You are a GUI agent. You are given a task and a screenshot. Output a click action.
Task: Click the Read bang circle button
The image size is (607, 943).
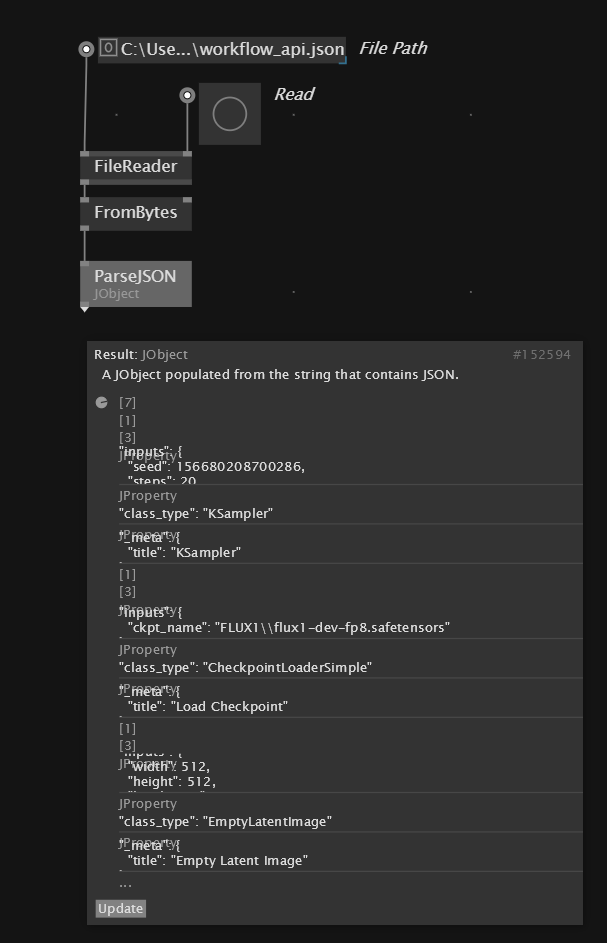[x=230, y=114]
